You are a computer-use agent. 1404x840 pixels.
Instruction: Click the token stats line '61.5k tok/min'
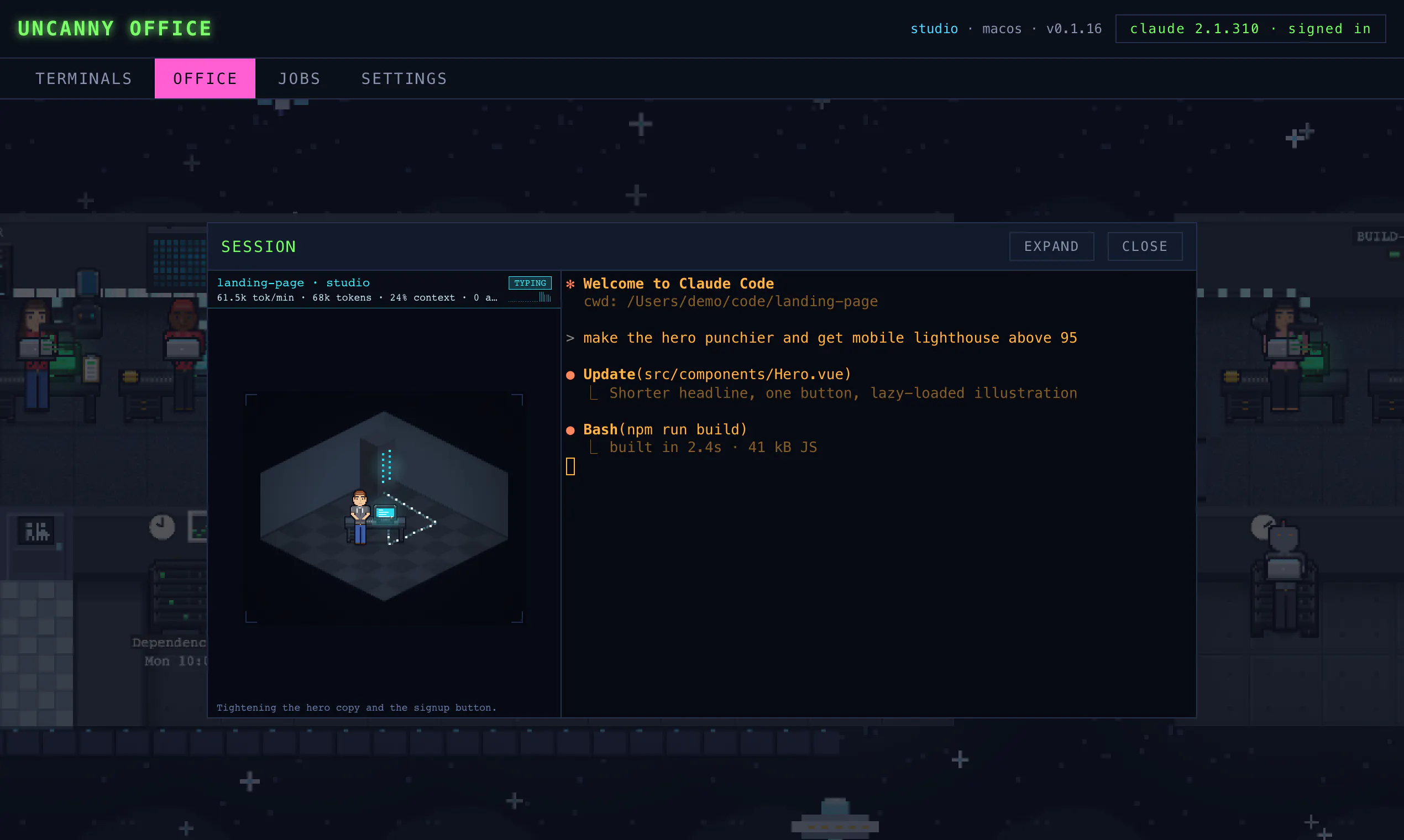[x=357, y=298]
